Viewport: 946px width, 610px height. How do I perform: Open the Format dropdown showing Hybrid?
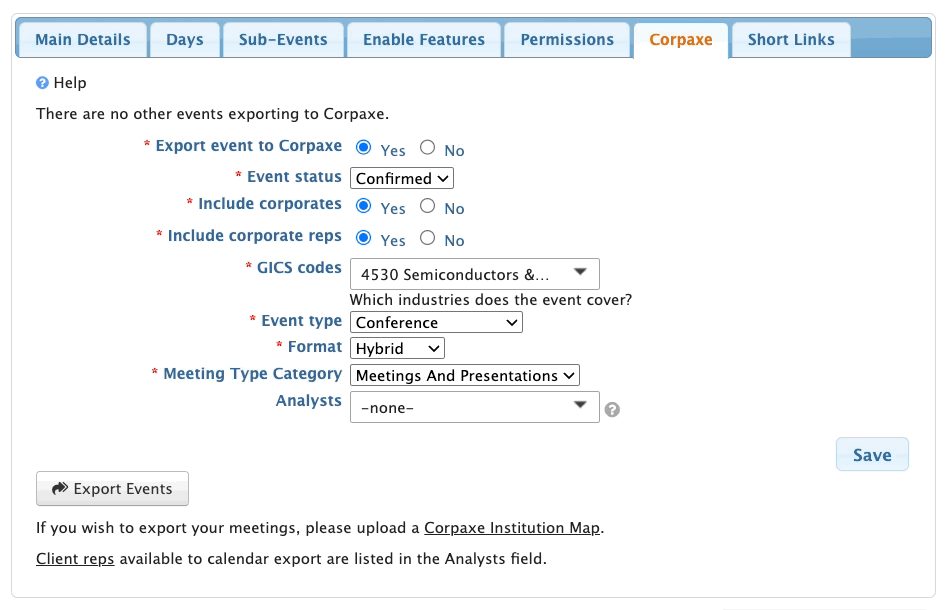click(397, 348)
